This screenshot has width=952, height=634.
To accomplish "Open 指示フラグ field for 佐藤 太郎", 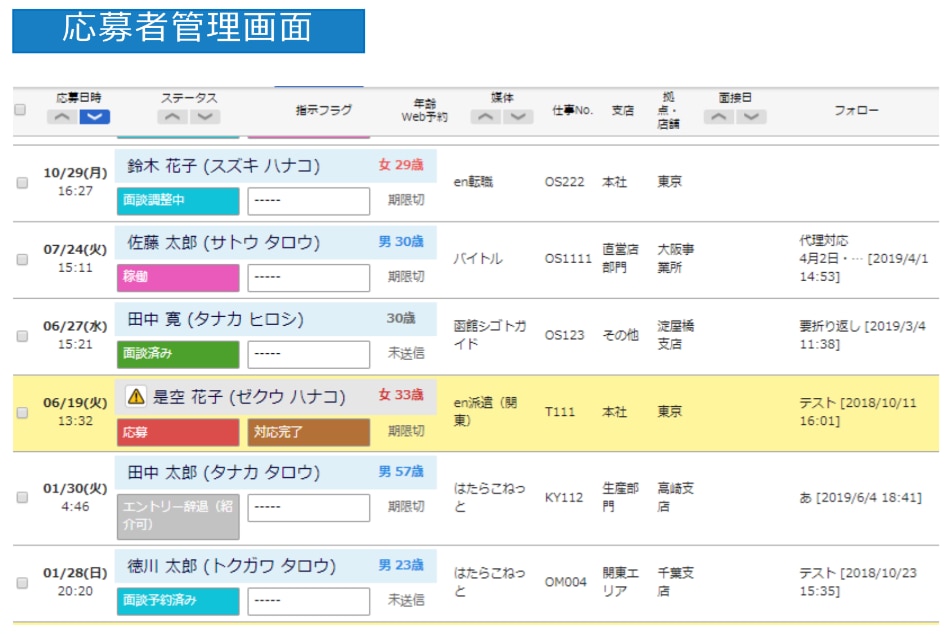I will (308, 277).
